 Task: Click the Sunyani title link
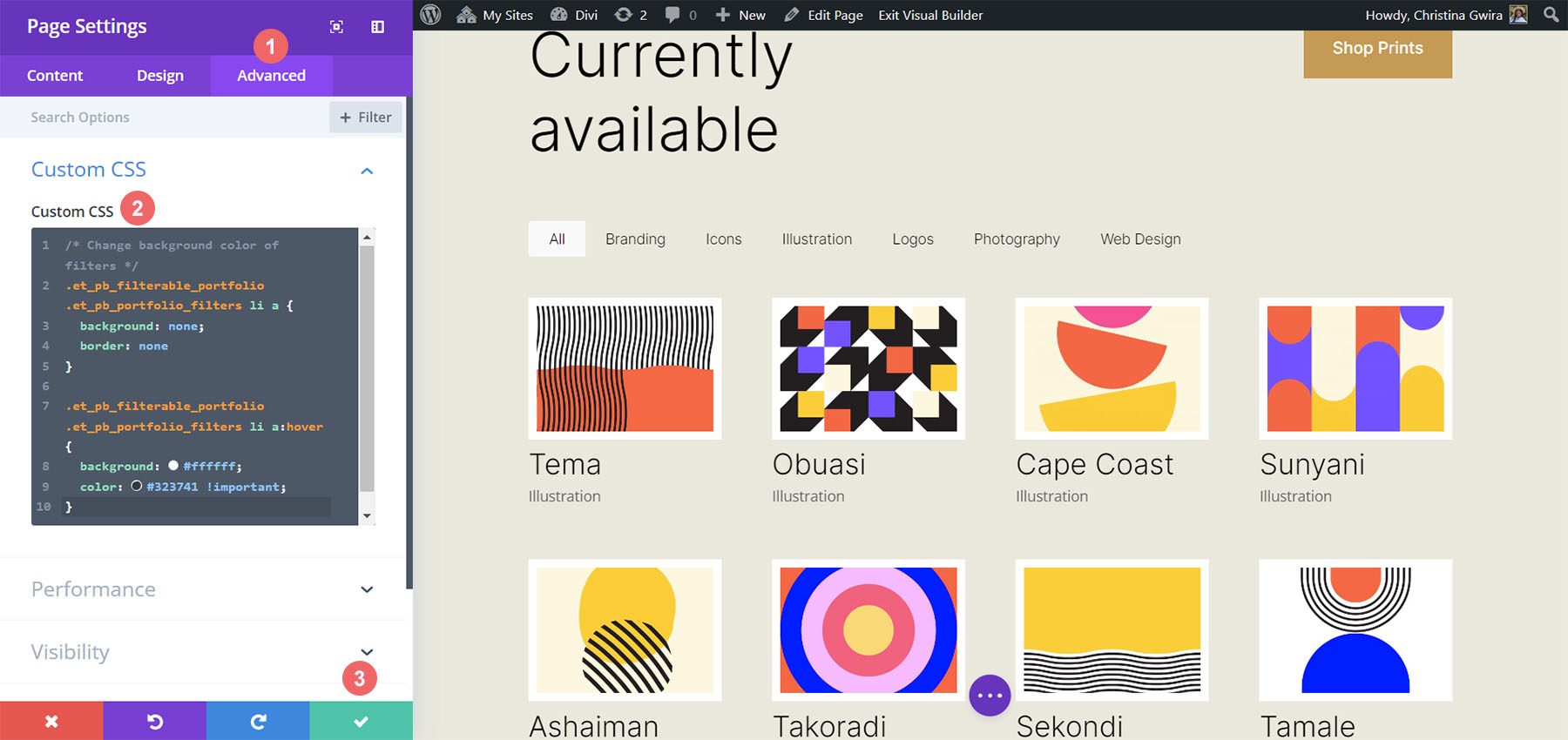(x=1312, y=466)
